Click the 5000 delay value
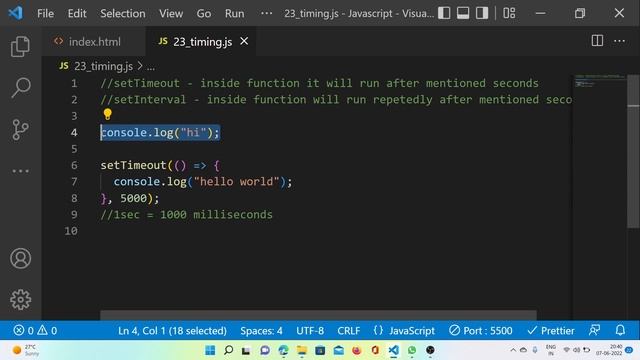 coord(133,198)
